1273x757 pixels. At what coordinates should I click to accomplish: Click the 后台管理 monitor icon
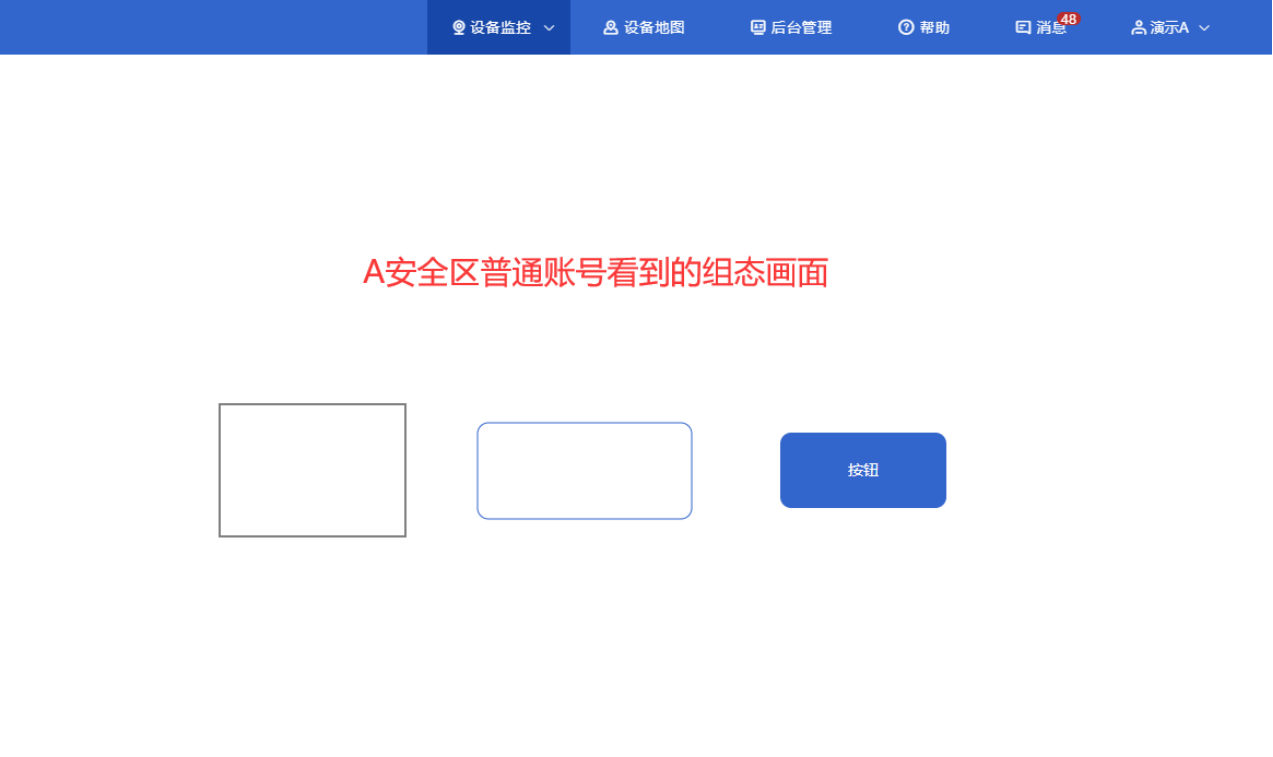click(x=758, y=28)
